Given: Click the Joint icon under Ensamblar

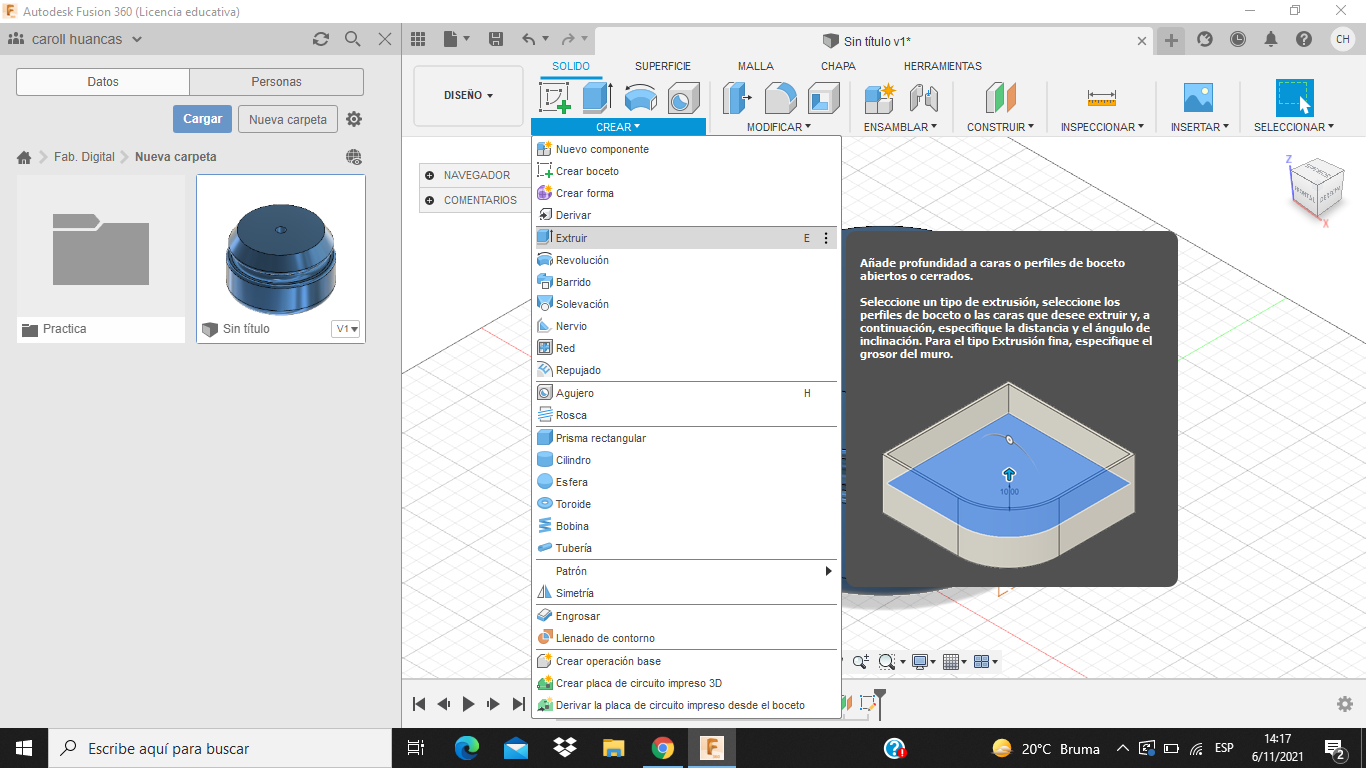Looking at the screenshot, I should [x=923, y=97].
